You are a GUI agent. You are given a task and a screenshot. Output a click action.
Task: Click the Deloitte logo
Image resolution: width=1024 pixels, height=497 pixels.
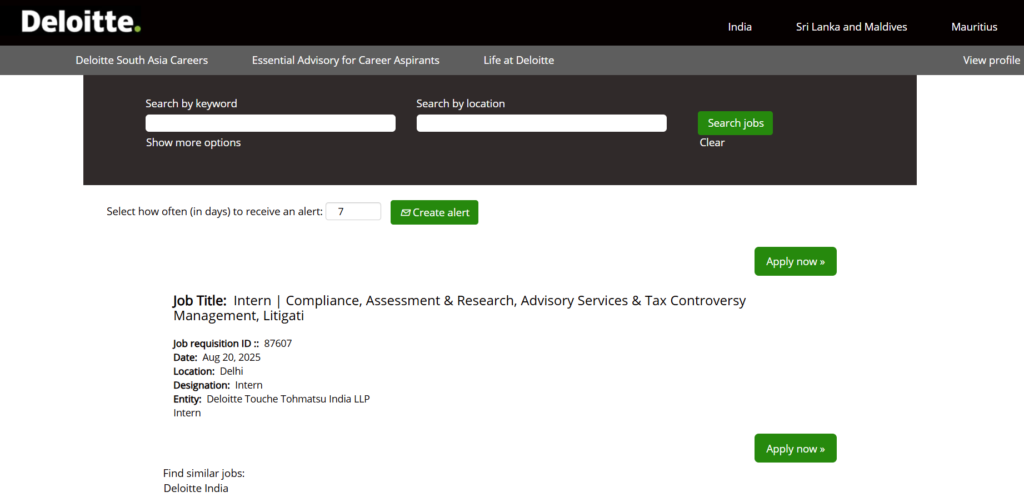click(x=81, y=22)
